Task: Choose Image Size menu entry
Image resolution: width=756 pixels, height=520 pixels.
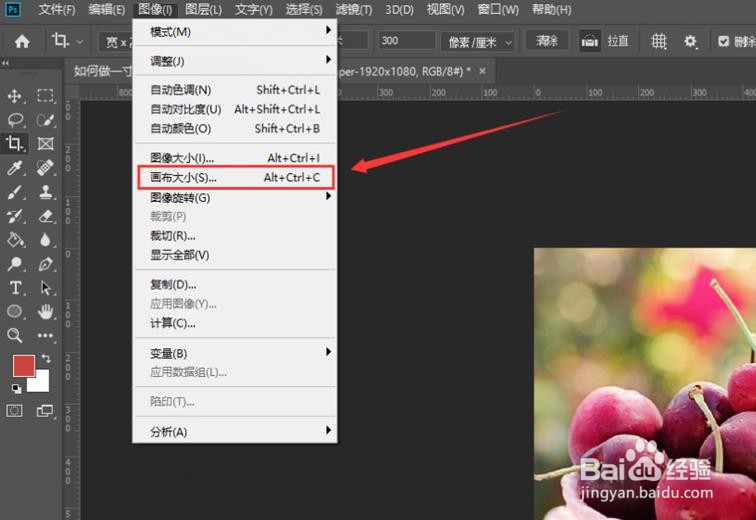Action: 235,158
